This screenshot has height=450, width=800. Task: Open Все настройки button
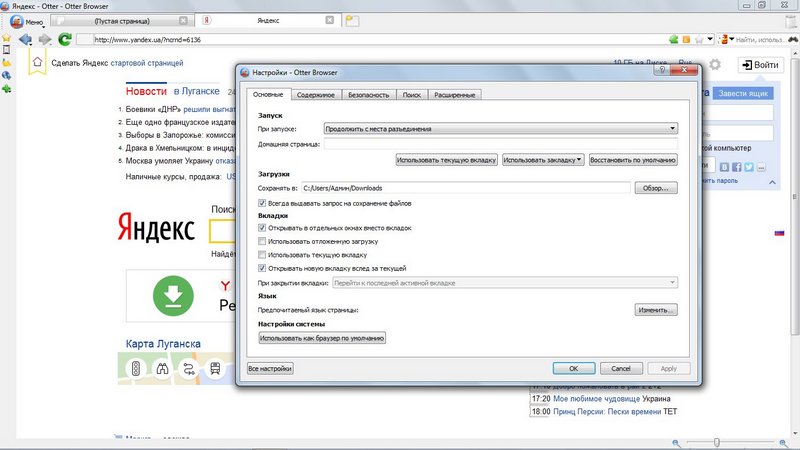(270, 368)
